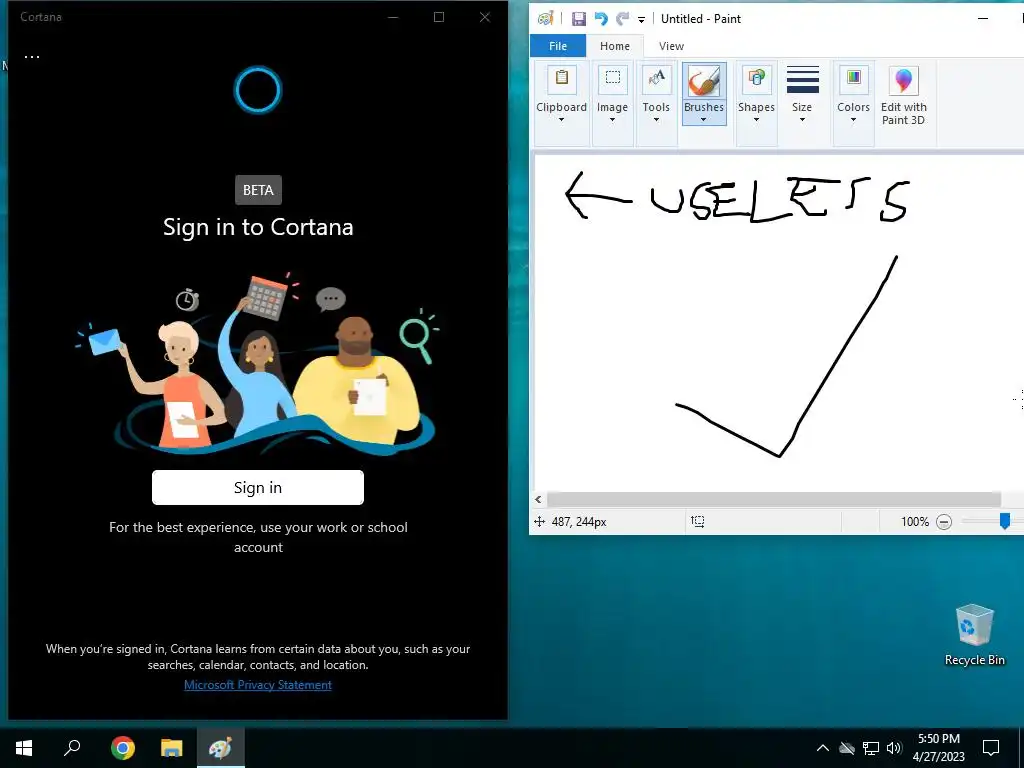The width and height of the screenshot is (1024, 768).
Task: Open File Explorer from taskbar
Action: click(172, 748)
